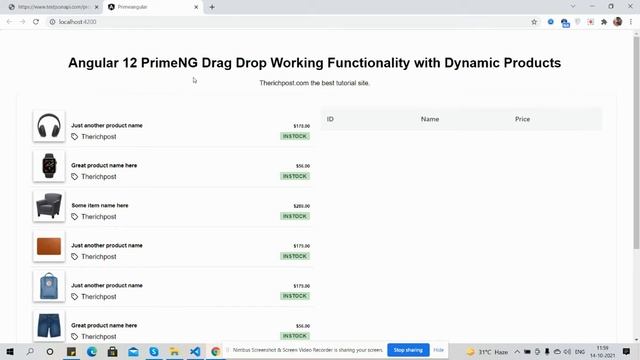Open a new browser tab
640x360 pixels.
coord(212,7)
